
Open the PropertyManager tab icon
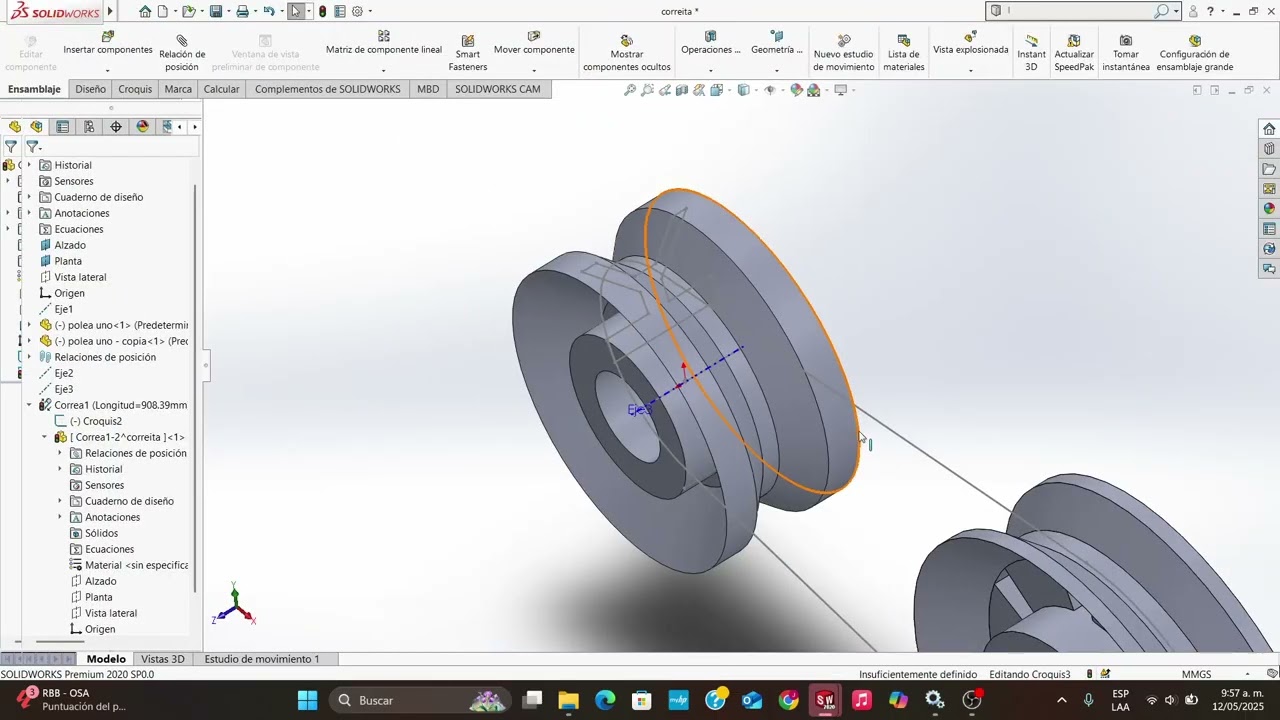[x=63, y=127]
